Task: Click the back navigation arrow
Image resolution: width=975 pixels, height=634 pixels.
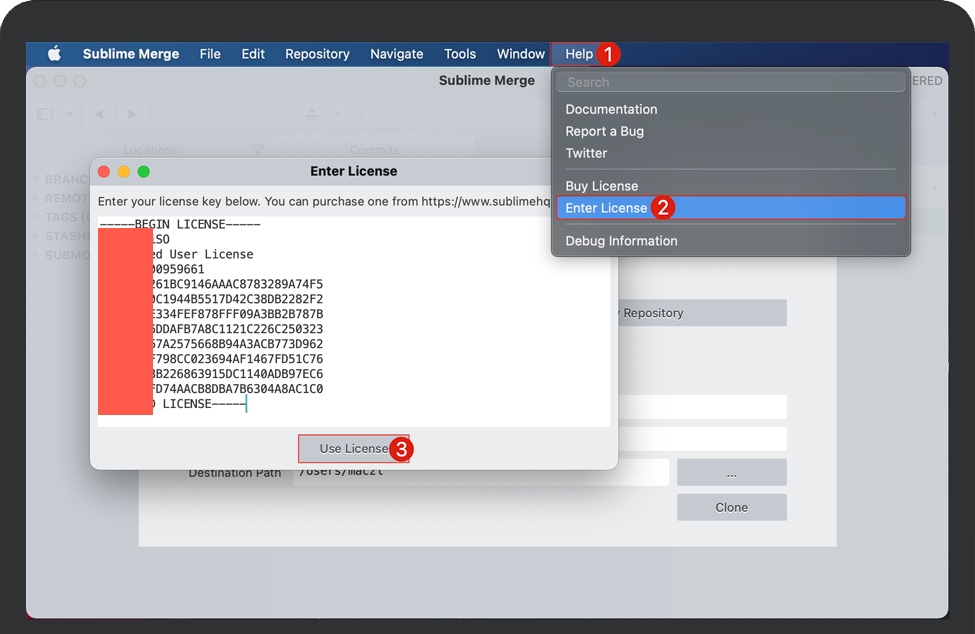Action: [x=99, y=114]
